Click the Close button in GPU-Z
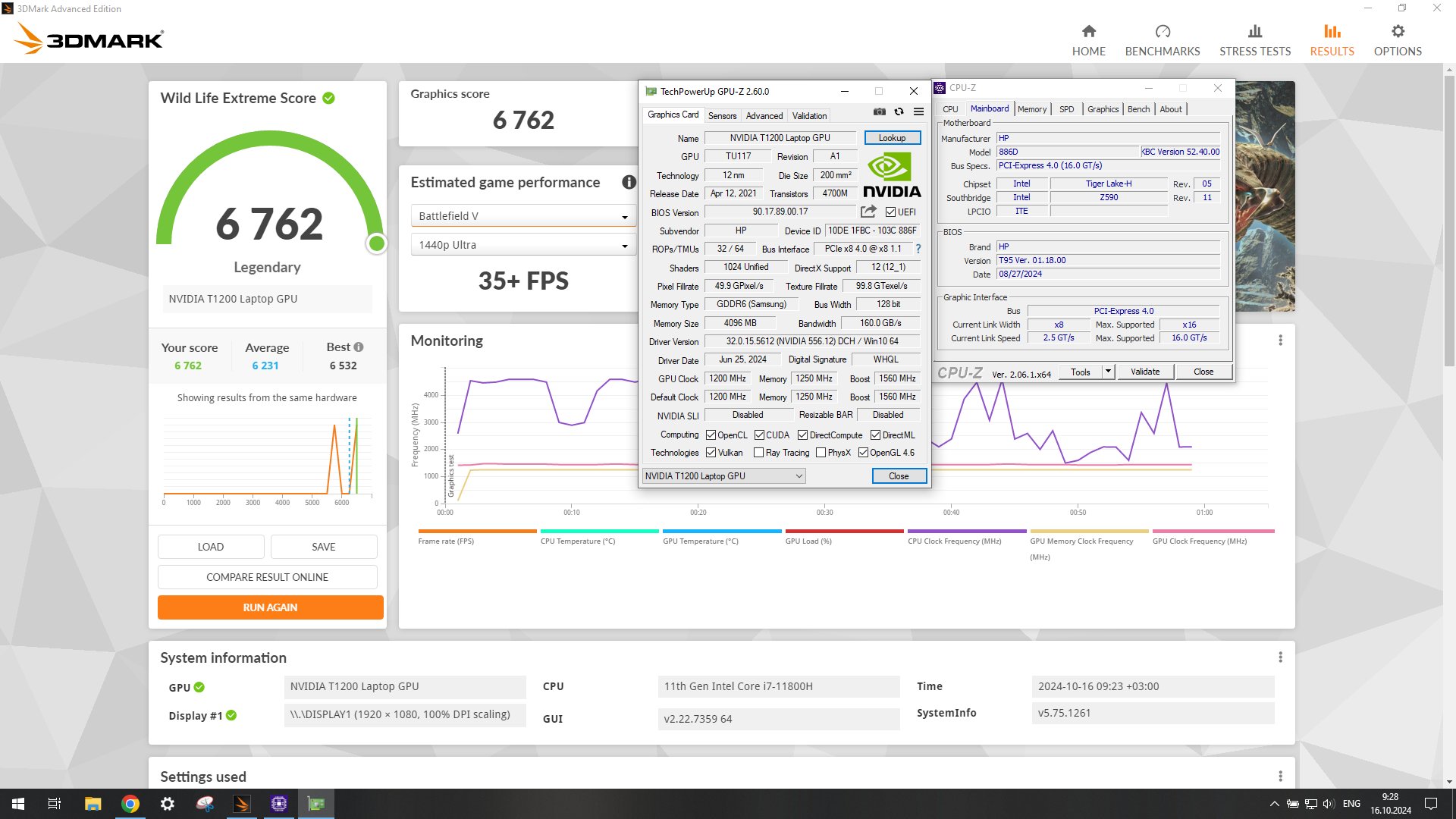This screenshot has width=1456, height=819. point(899,476)
